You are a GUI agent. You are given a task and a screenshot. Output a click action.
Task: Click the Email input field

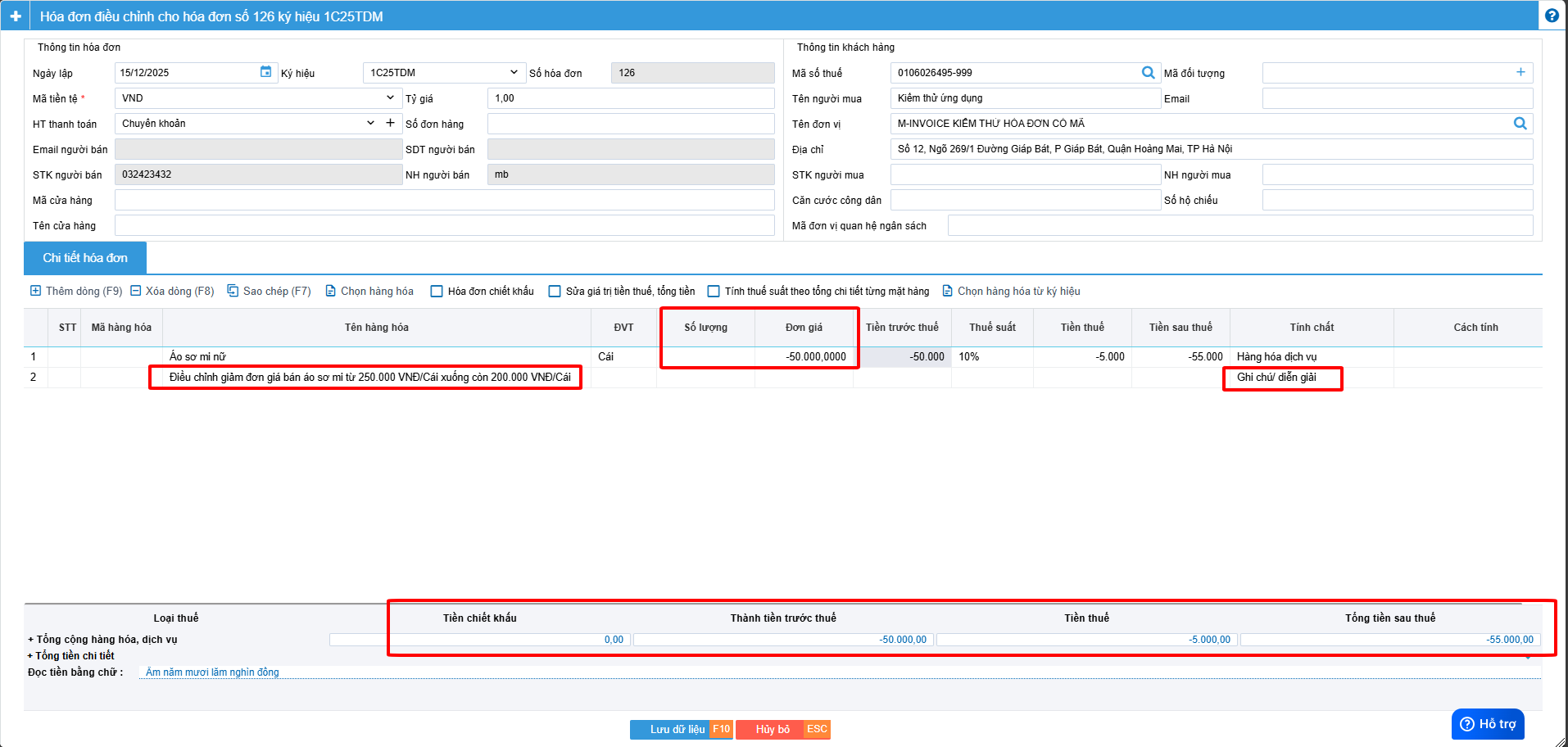1397,98
